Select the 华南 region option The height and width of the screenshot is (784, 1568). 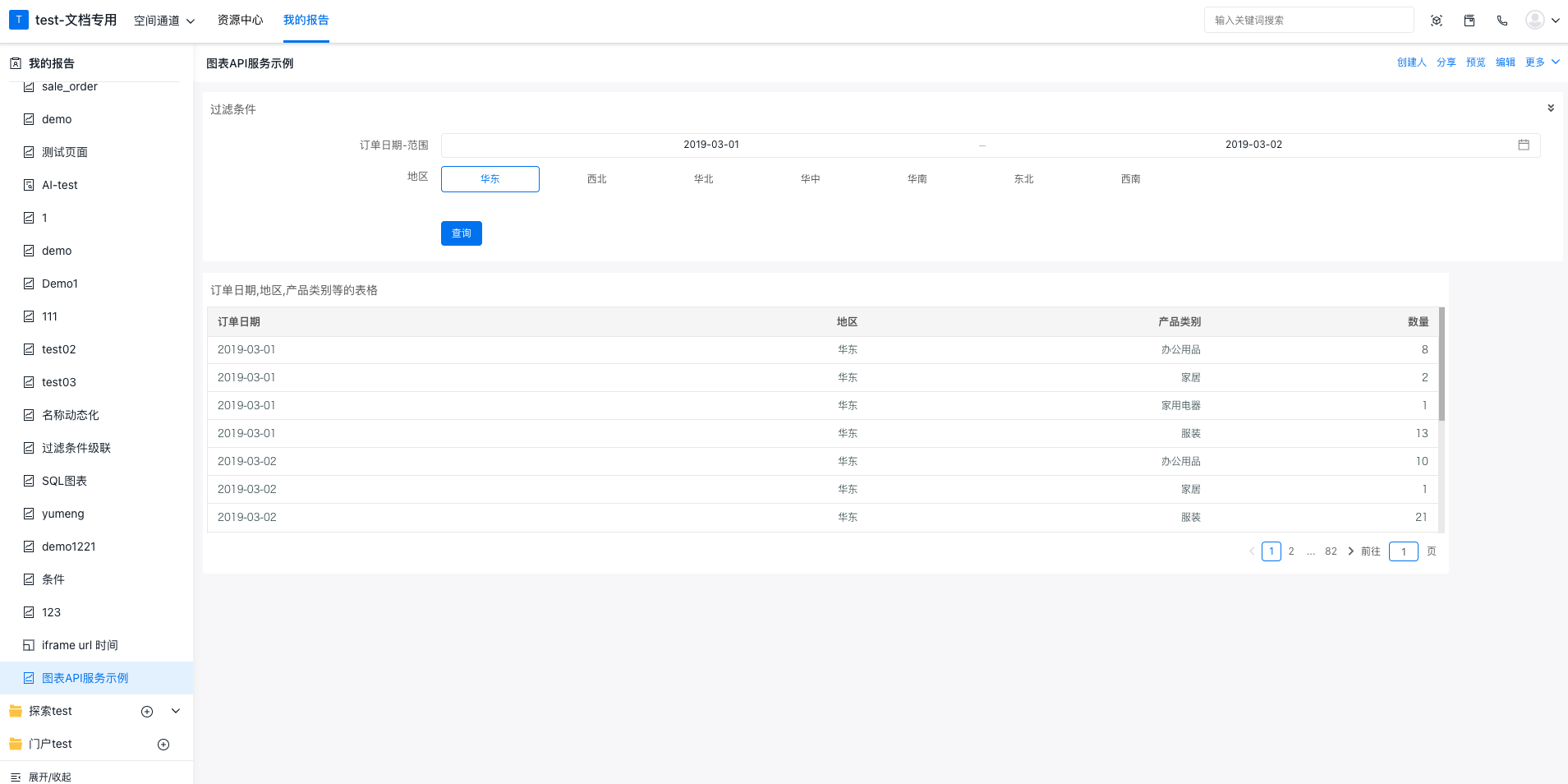coord(917,179)
